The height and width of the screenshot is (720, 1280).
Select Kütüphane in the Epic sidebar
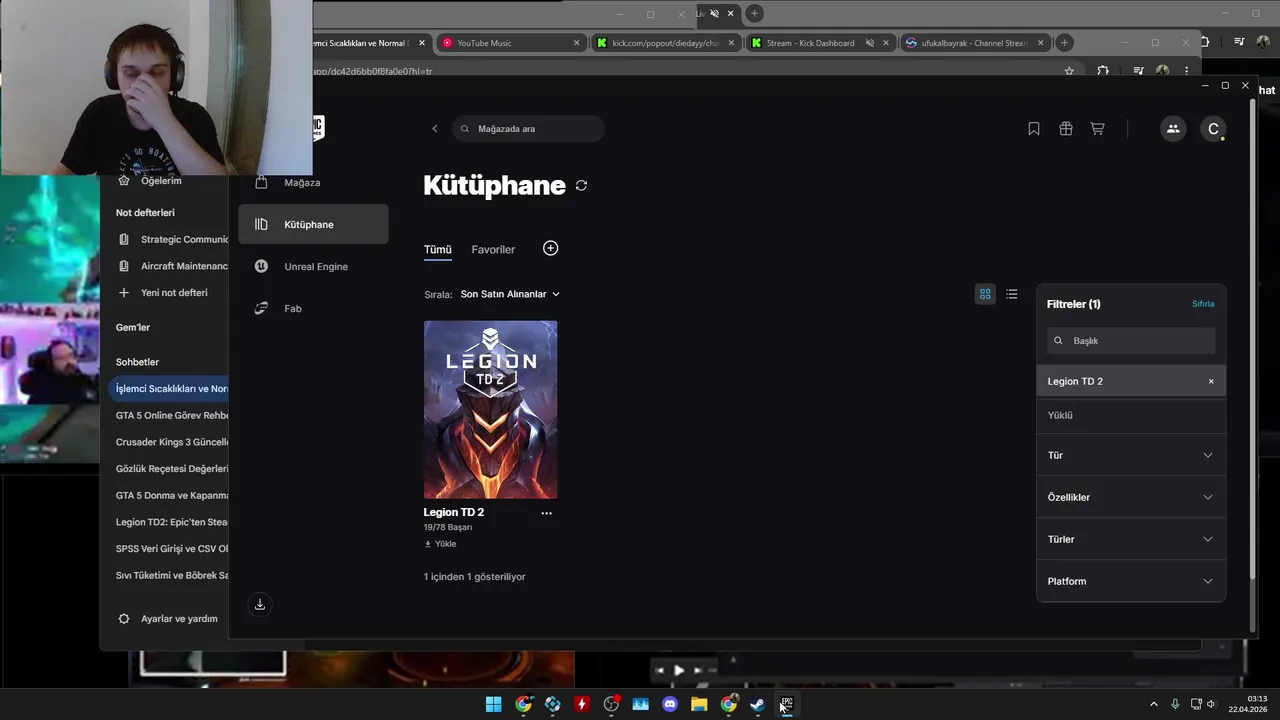point(313,224)
